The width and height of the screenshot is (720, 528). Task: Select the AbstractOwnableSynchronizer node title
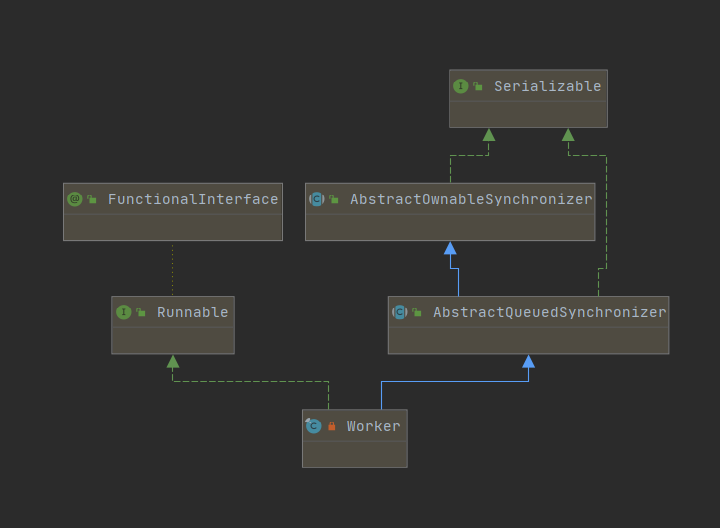tap(471, 199)
